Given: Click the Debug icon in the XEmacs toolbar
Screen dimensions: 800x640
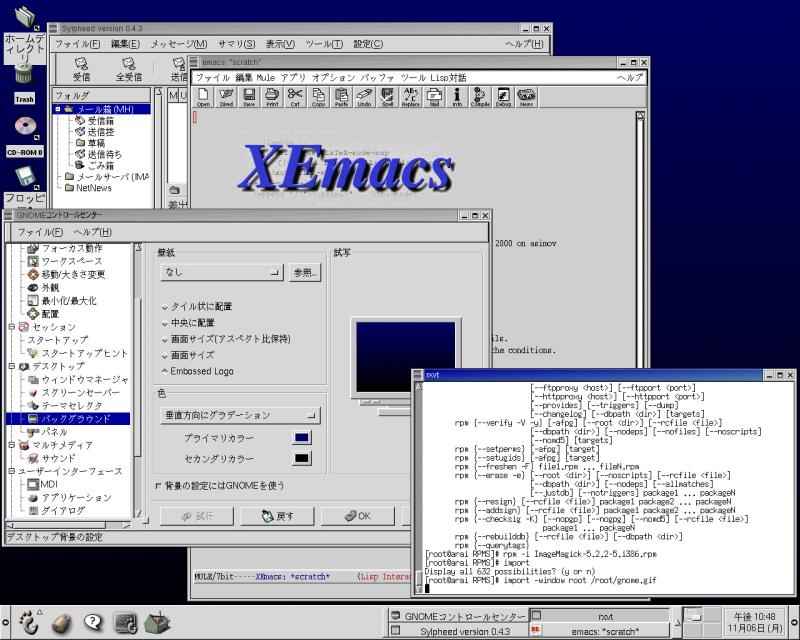Looking at the screenshot, I should [503, 96].
